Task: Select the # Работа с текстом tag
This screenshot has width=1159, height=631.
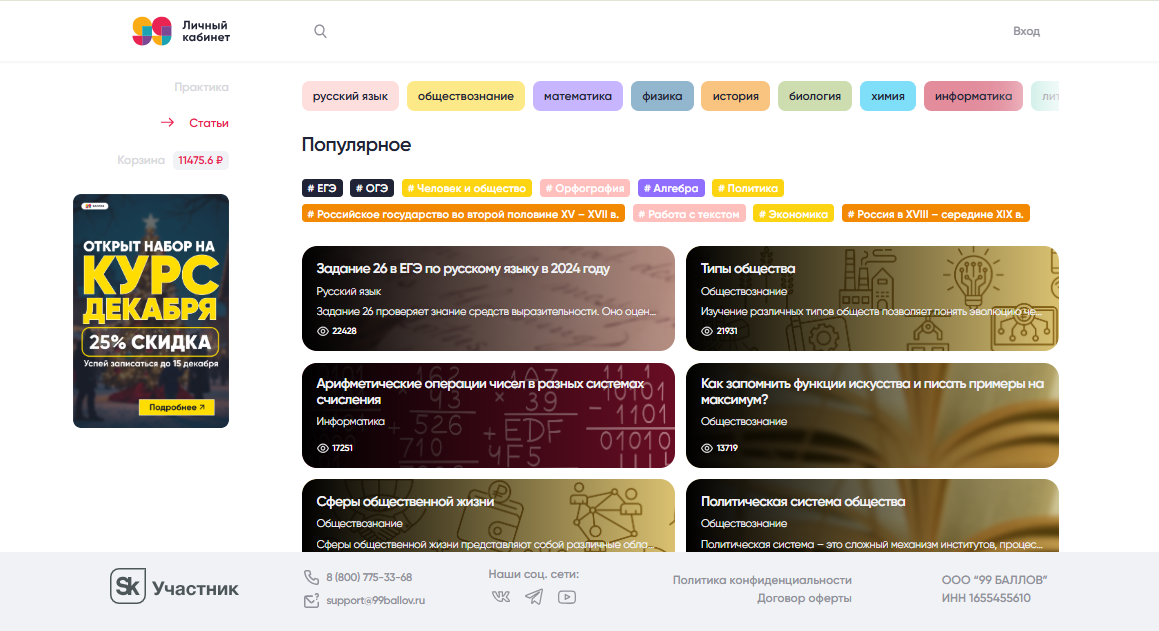Action: tap(689, 214)
